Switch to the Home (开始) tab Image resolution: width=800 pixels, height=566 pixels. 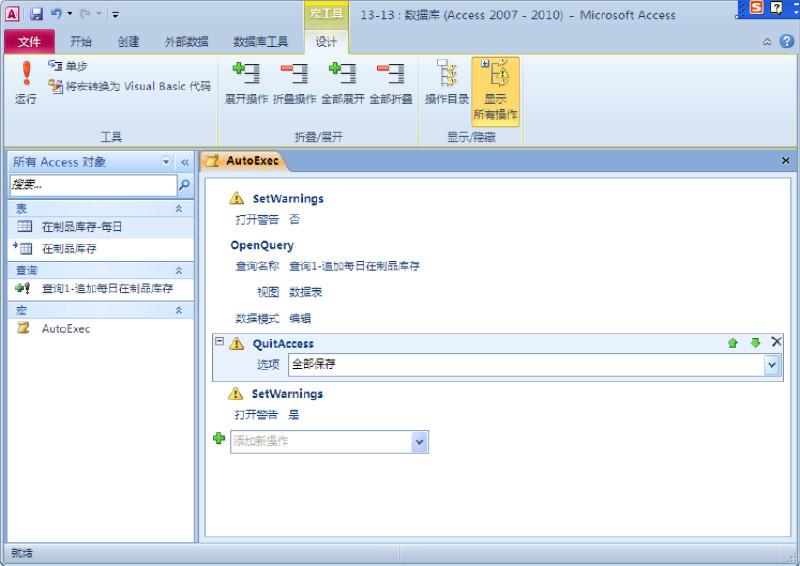click(x=81, y=41)
